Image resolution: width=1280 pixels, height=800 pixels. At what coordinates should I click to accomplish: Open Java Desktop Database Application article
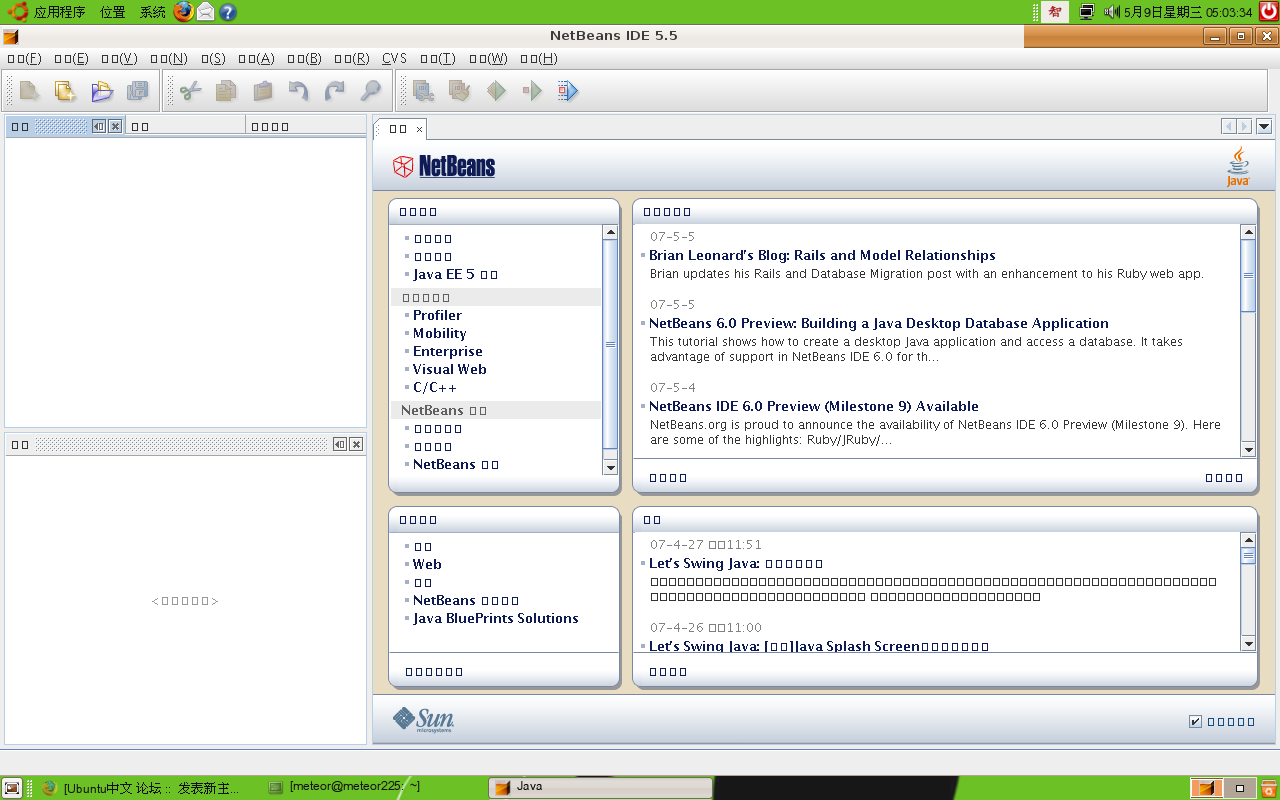coord(879,323)
